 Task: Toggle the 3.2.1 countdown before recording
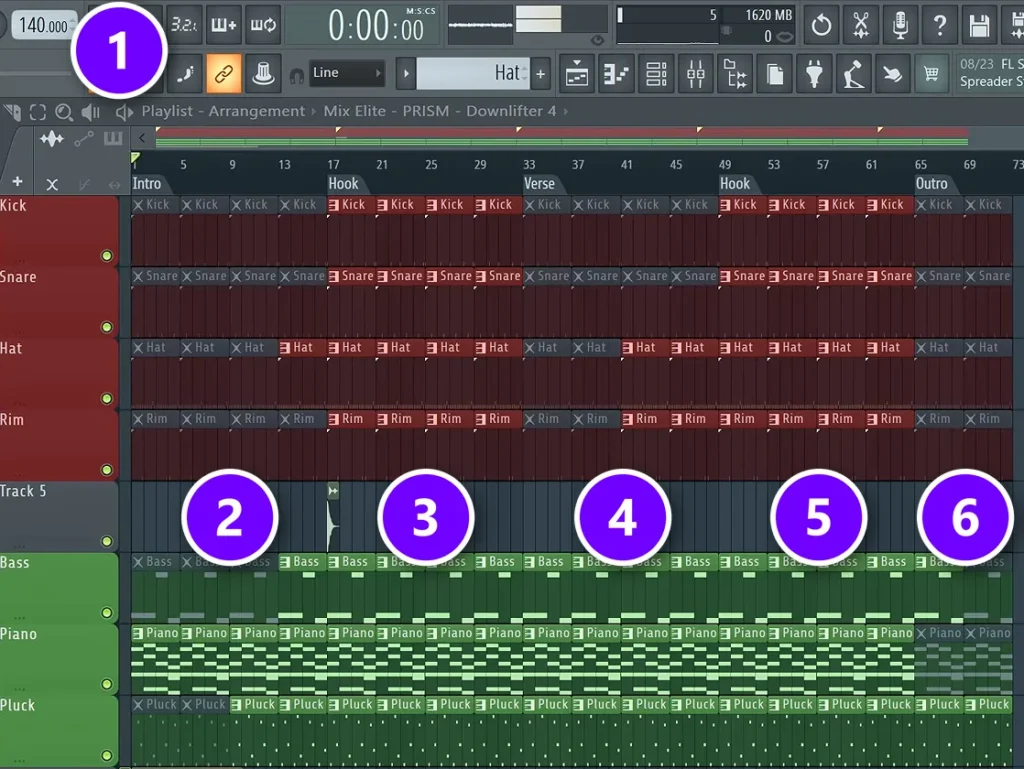coord(184,25)
